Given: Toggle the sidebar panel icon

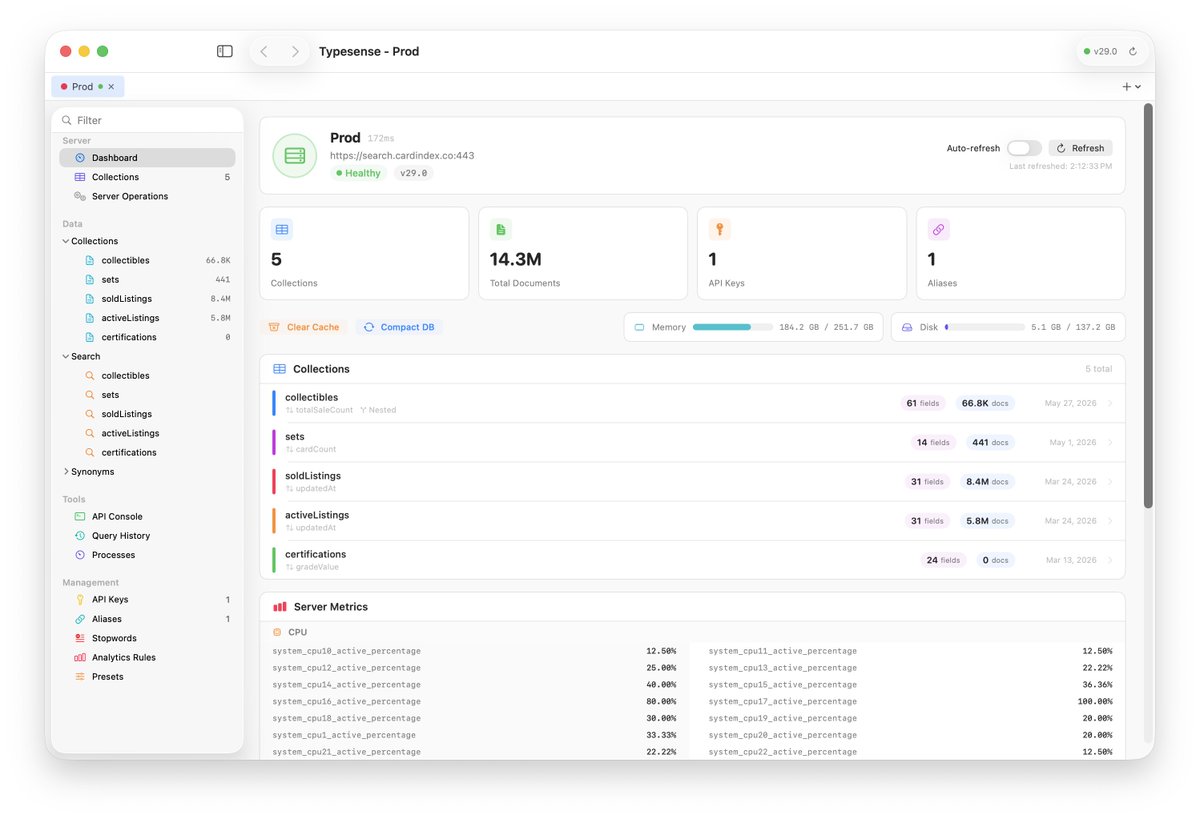Looking at the screenshot, I should 225,51.
